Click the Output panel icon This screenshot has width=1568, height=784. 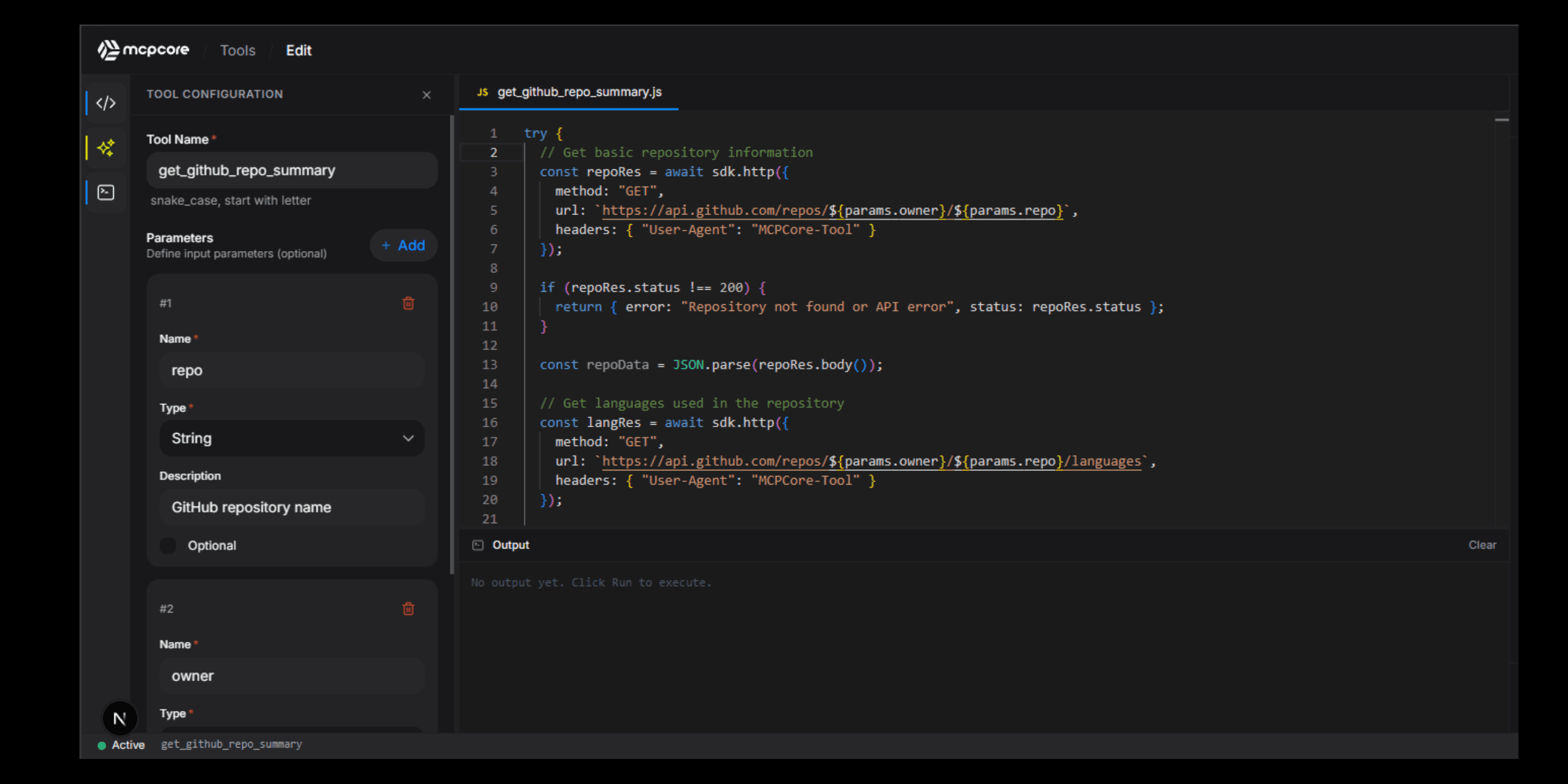click(x=478, y=545)
